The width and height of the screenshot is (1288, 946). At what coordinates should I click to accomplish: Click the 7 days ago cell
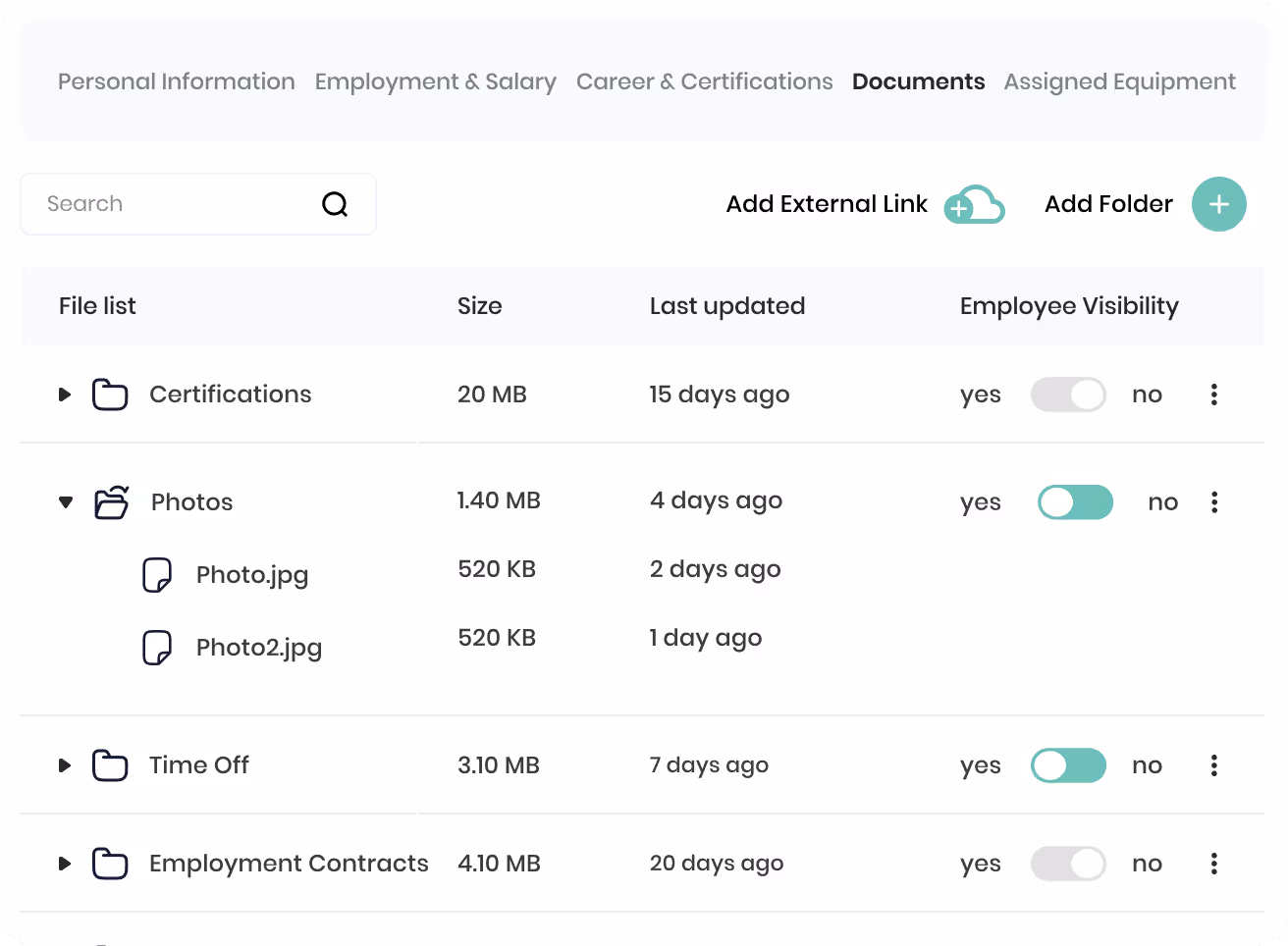pyautogui.click(x=710, y=765)
